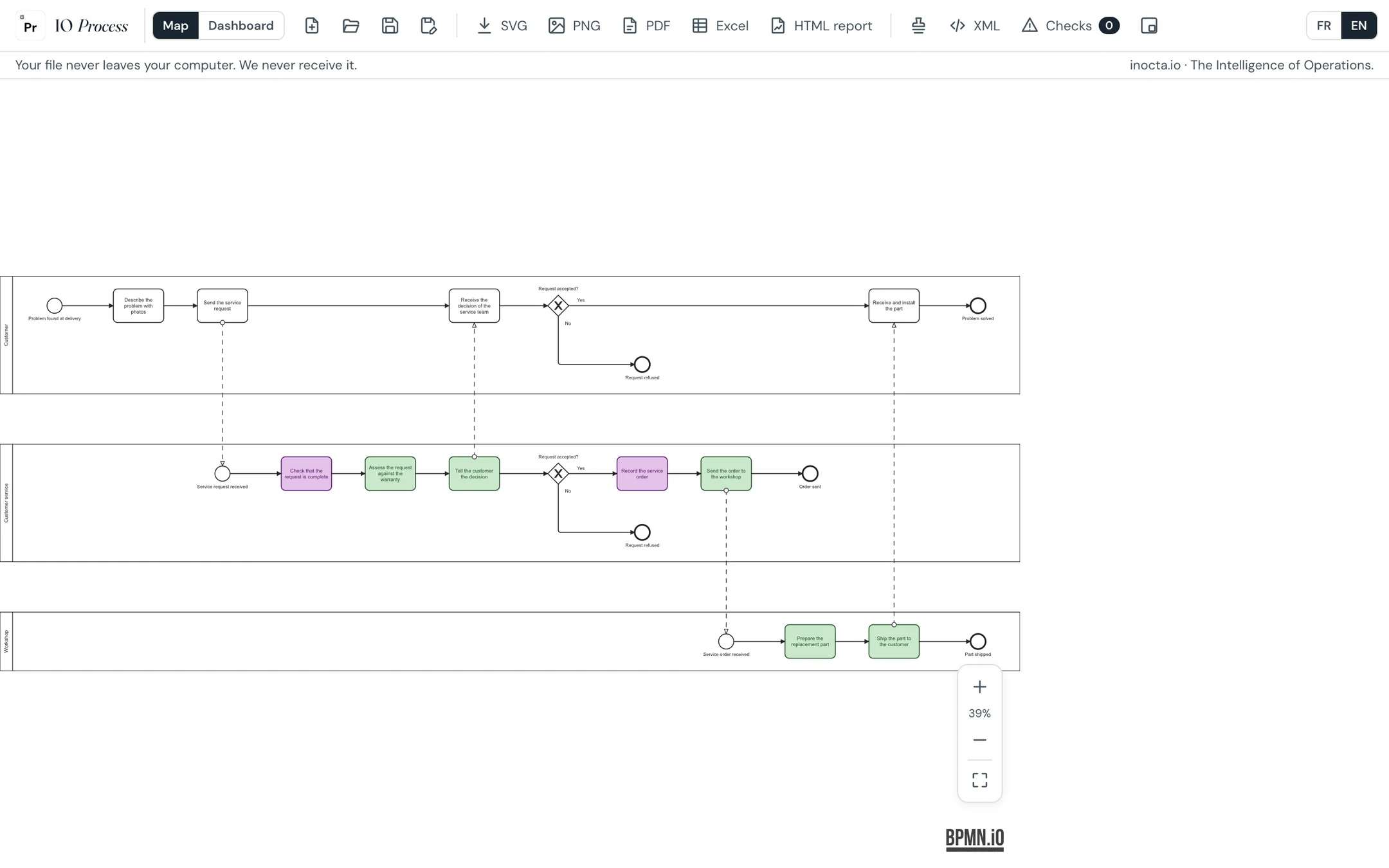Switch language to FR

[x=1323, y=26]
